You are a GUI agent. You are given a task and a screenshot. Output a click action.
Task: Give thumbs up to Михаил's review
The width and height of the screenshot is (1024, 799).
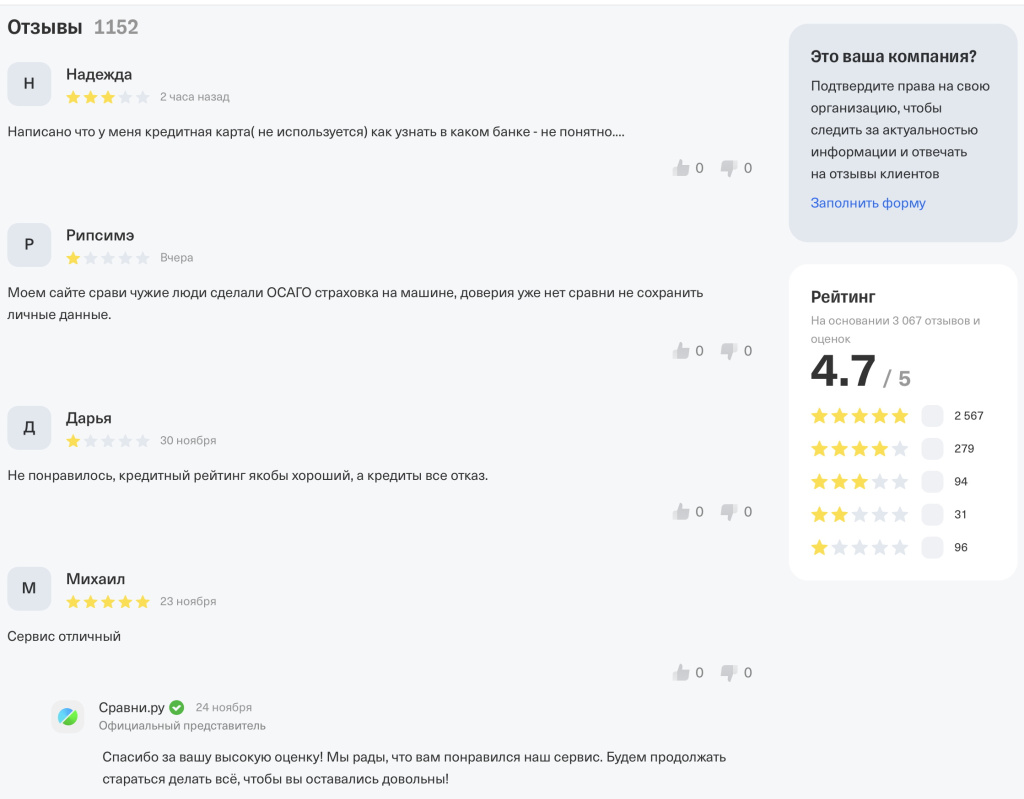tap(682, 673)
